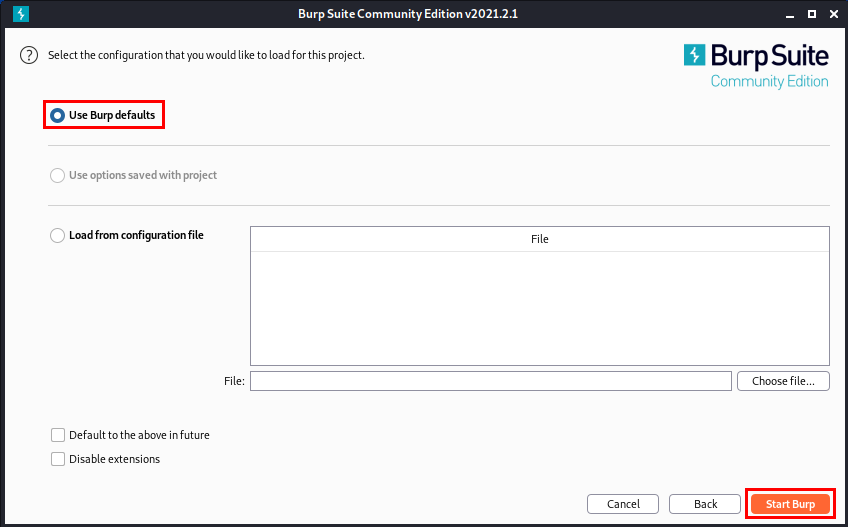Click the Burp Suite Community Edition logo
Image resolution: width=848 pixels, height=527 pixels.
click(756, 66)
